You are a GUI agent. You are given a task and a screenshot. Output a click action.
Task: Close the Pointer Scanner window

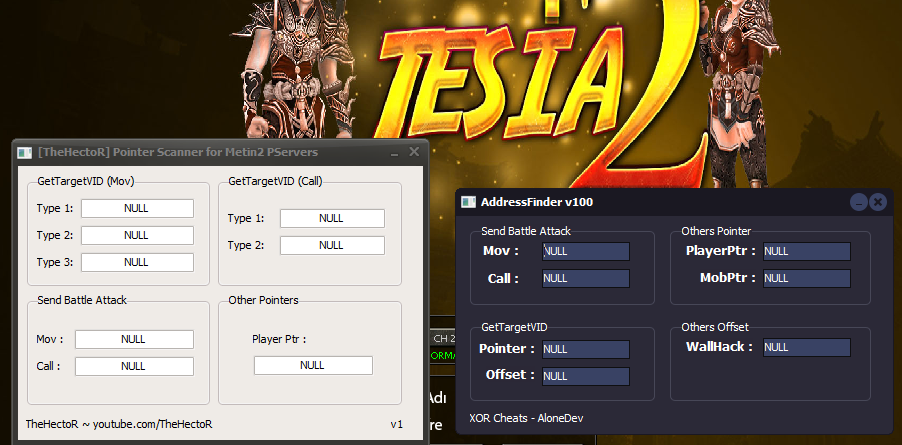click(x=414, y=152)
